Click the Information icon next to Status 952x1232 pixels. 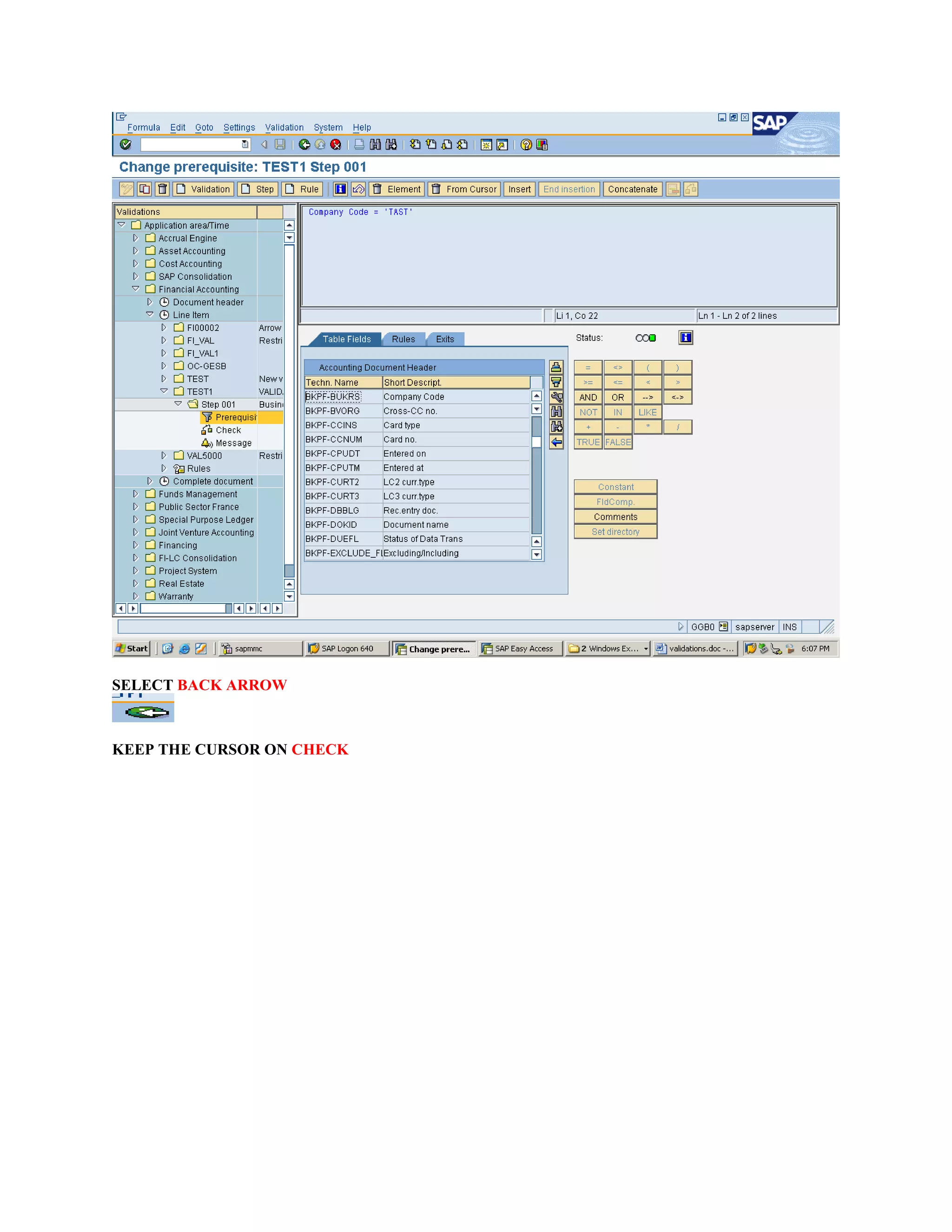pos(686,338)
